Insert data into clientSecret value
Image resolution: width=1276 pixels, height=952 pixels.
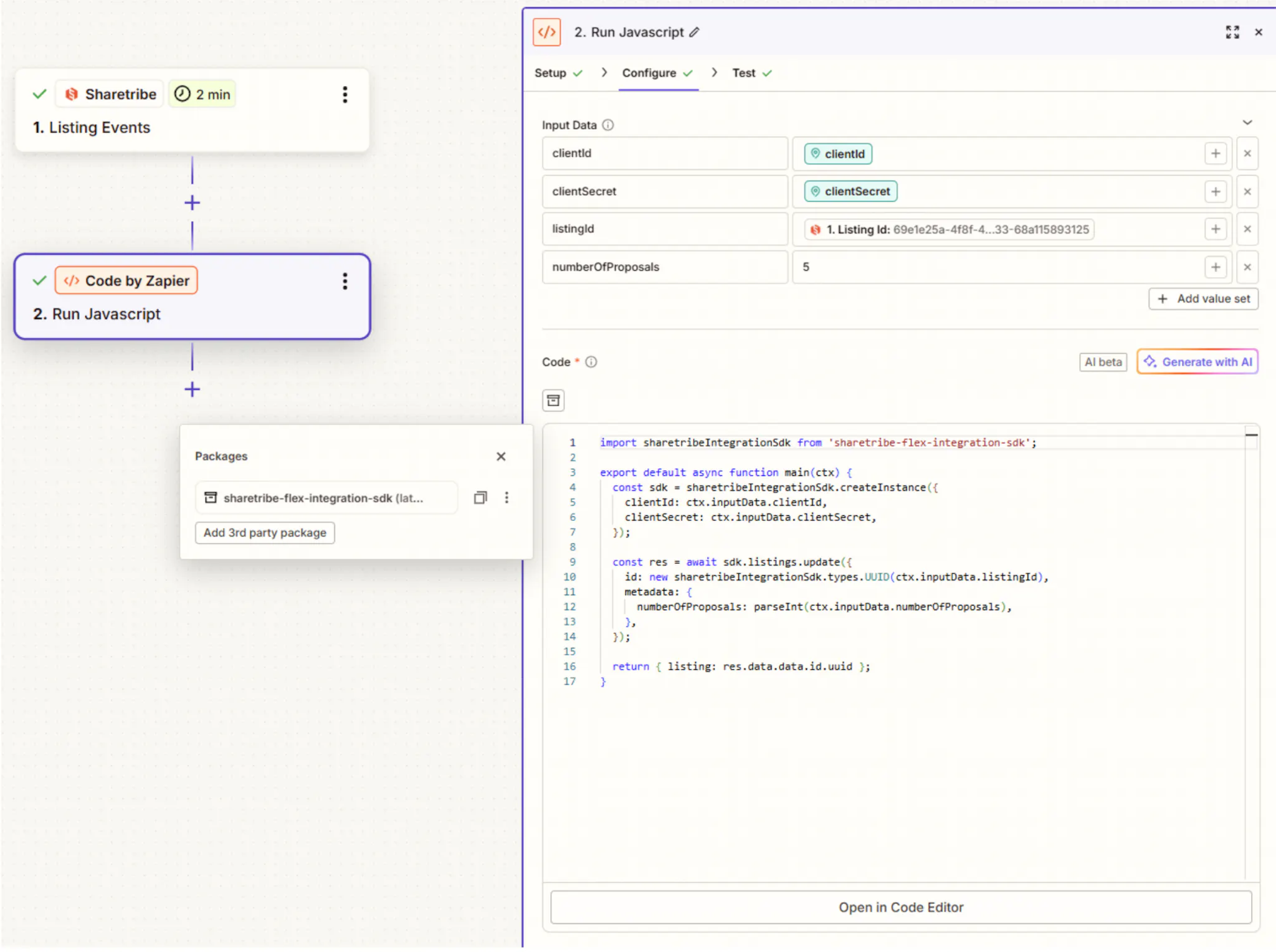click(x=1215, y=192)
